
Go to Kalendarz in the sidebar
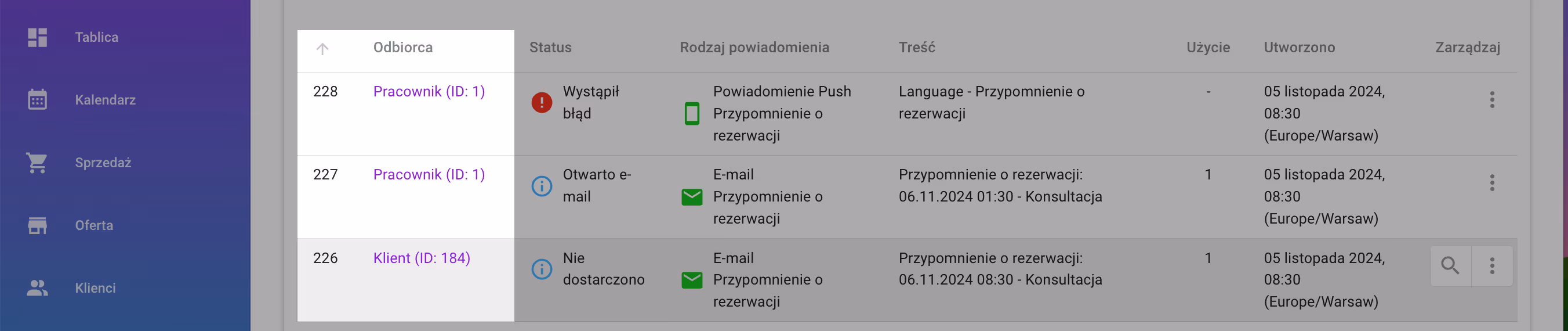point(106,100)
